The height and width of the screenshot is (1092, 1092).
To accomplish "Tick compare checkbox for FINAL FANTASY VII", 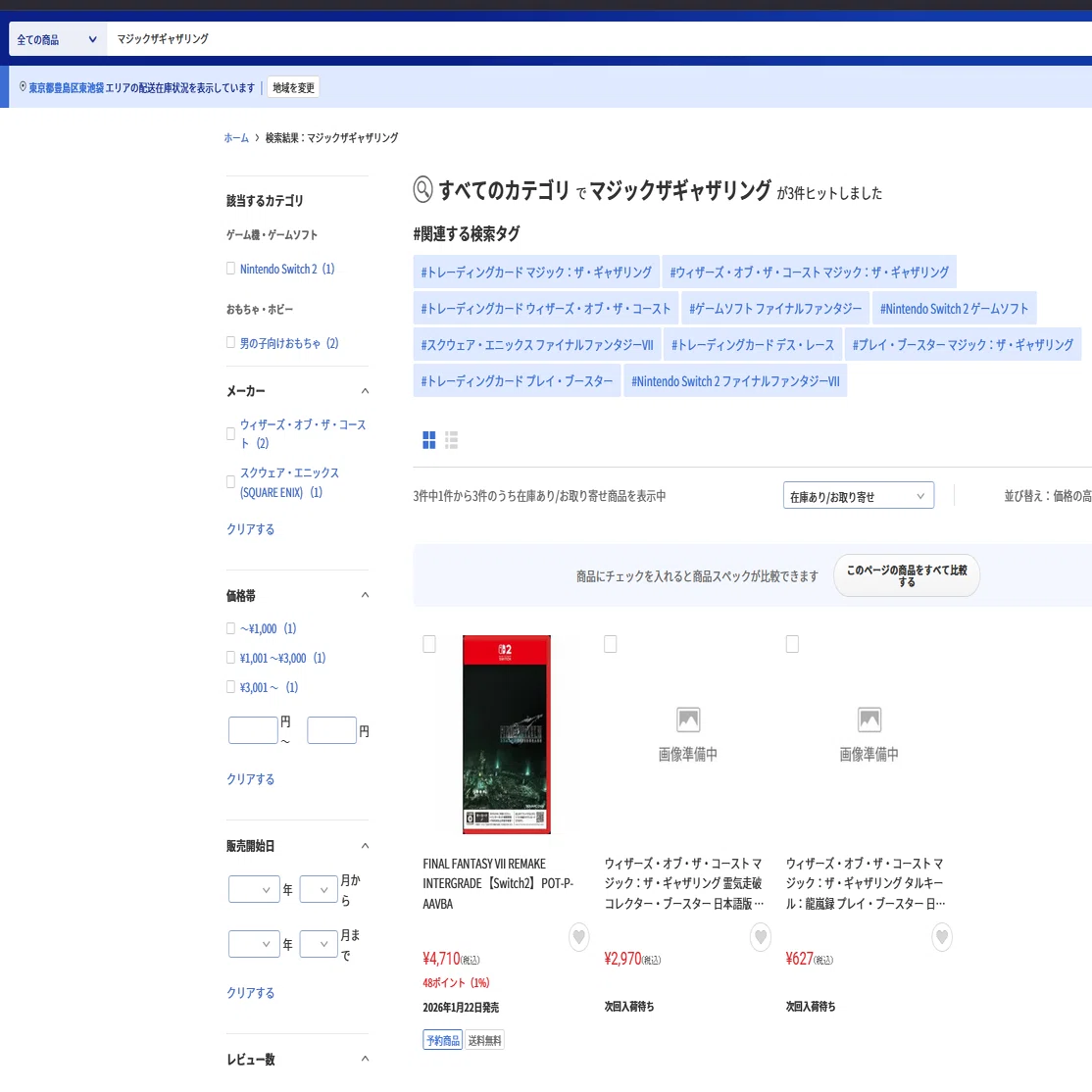I will click(x=429, y=644).
